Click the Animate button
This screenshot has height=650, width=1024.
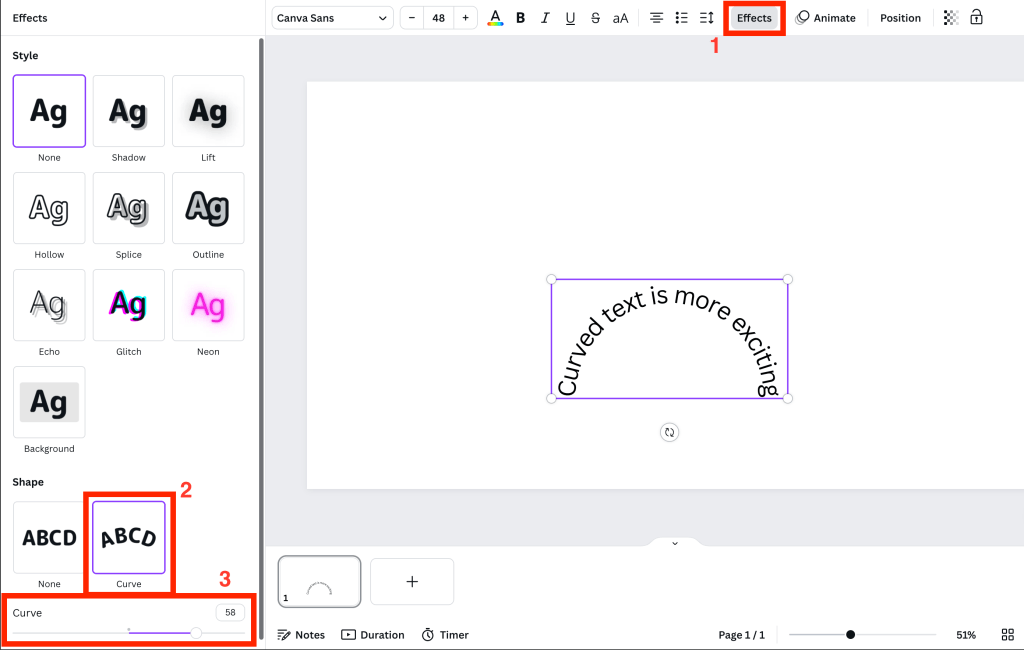click(826, 18)
